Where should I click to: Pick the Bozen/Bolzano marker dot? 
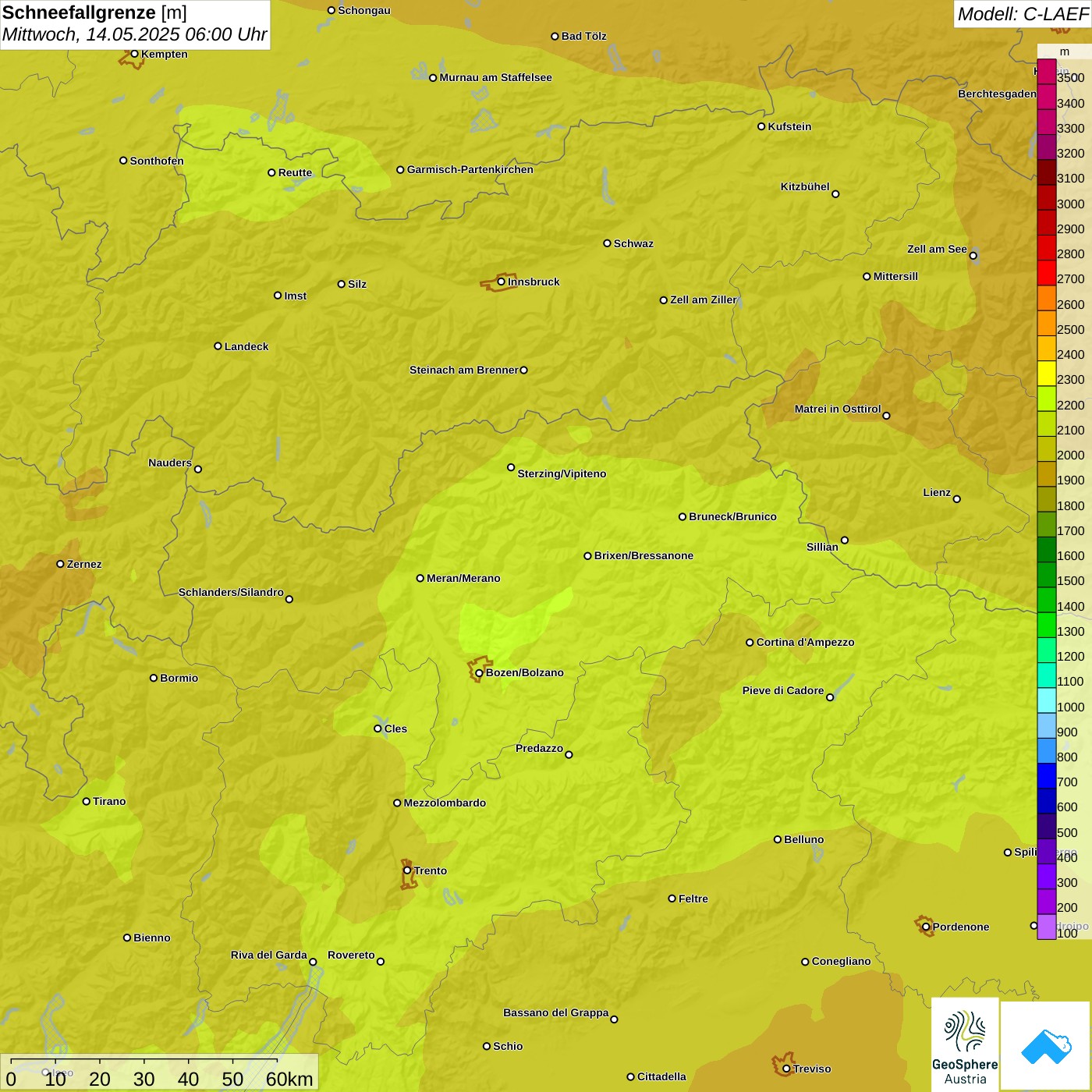point(479,673)
